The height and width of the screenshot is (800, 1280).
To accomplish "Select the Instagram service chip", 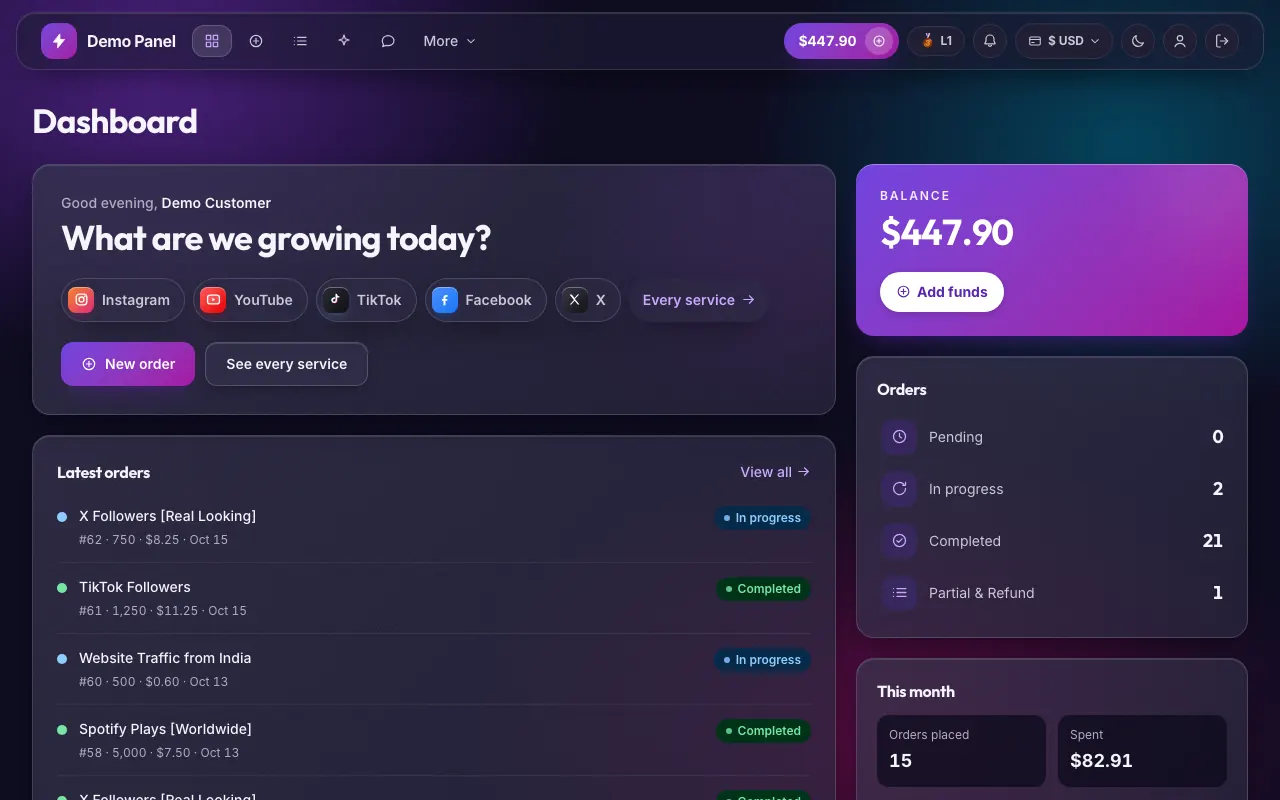I will [123, 300].
